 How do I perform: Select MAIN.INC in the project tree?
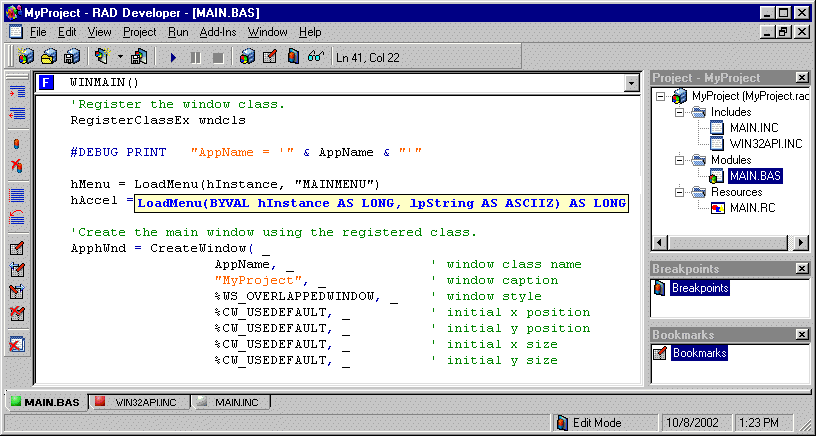point(754,128)
